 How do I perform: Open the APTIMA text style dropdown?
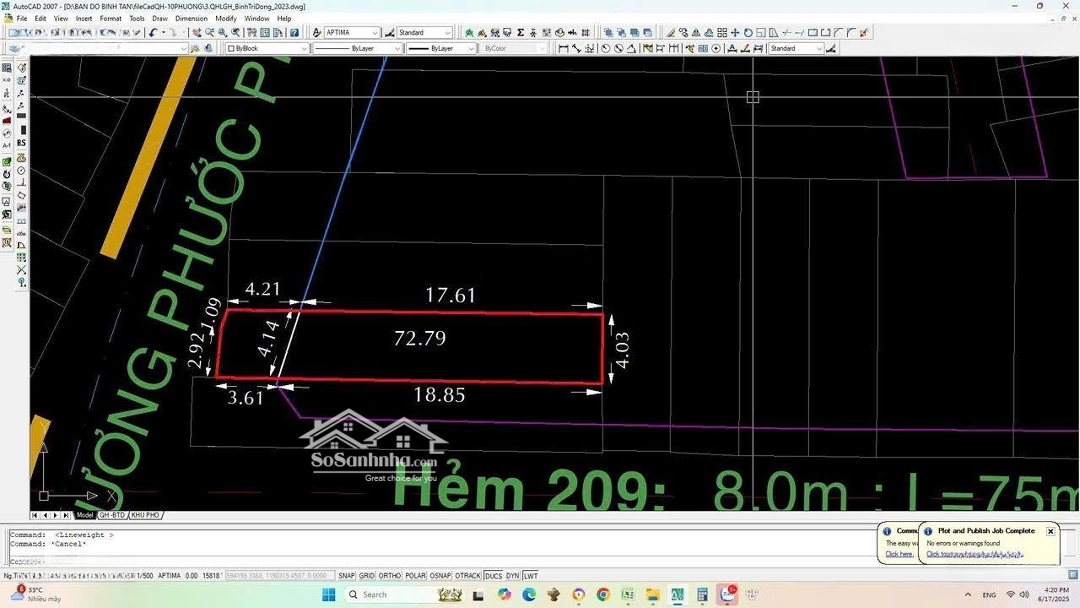tap(352, 33)
